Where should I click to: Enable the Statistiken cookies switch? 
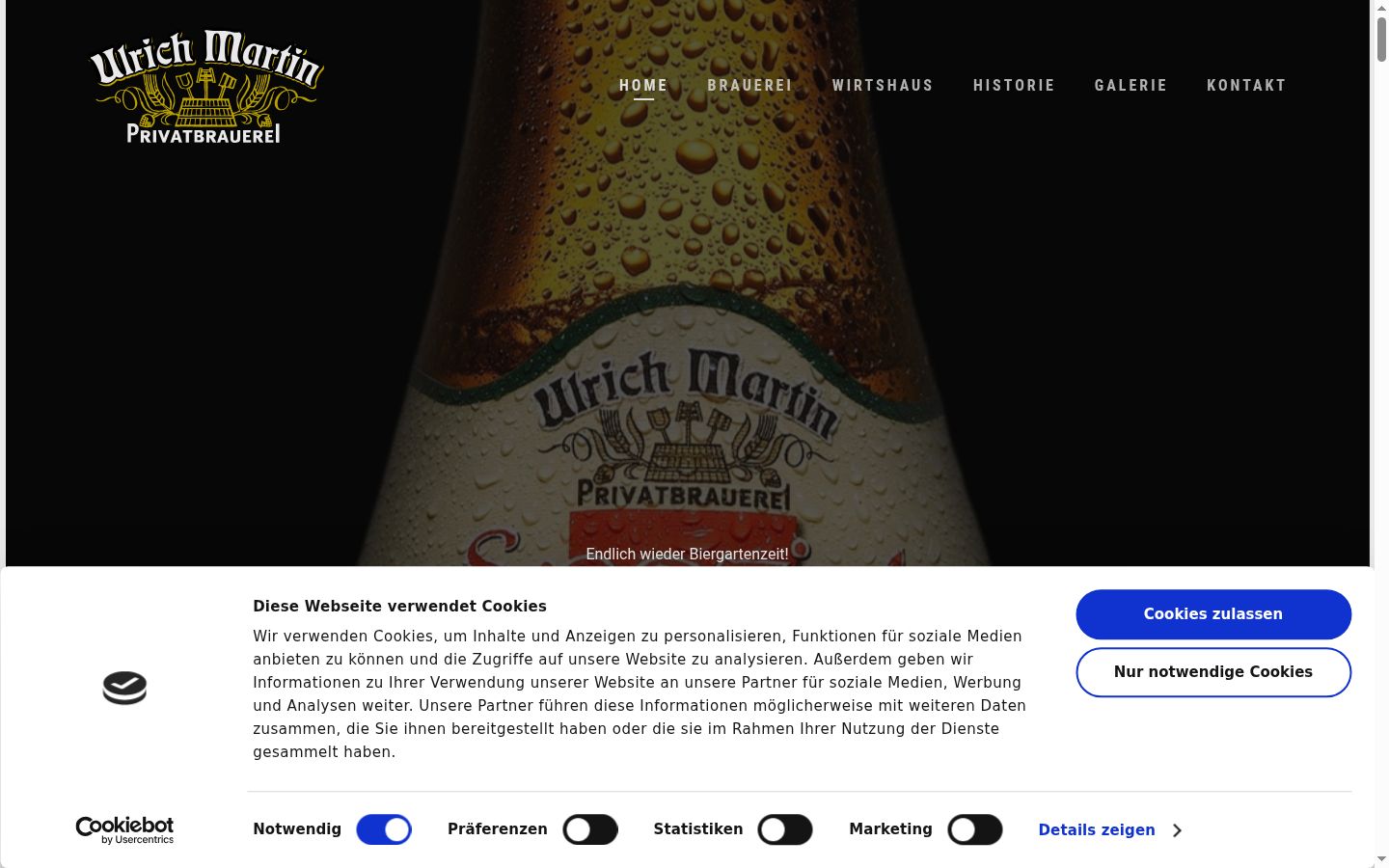pyautogui.click(x=785, y=829)
